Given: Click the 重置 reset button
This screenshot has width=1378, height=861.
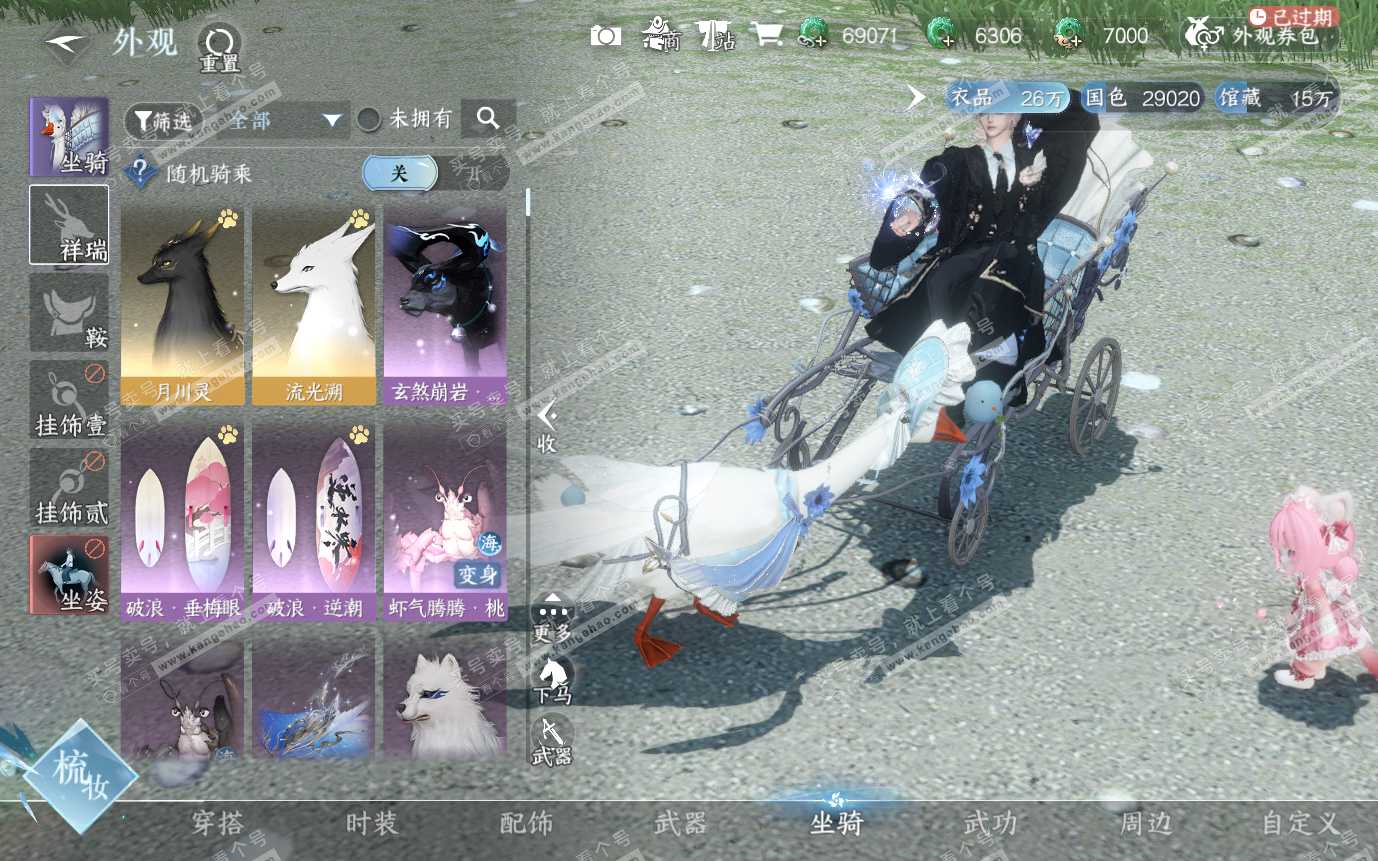Looking at the screenshot, I should (x=219, y=49).
